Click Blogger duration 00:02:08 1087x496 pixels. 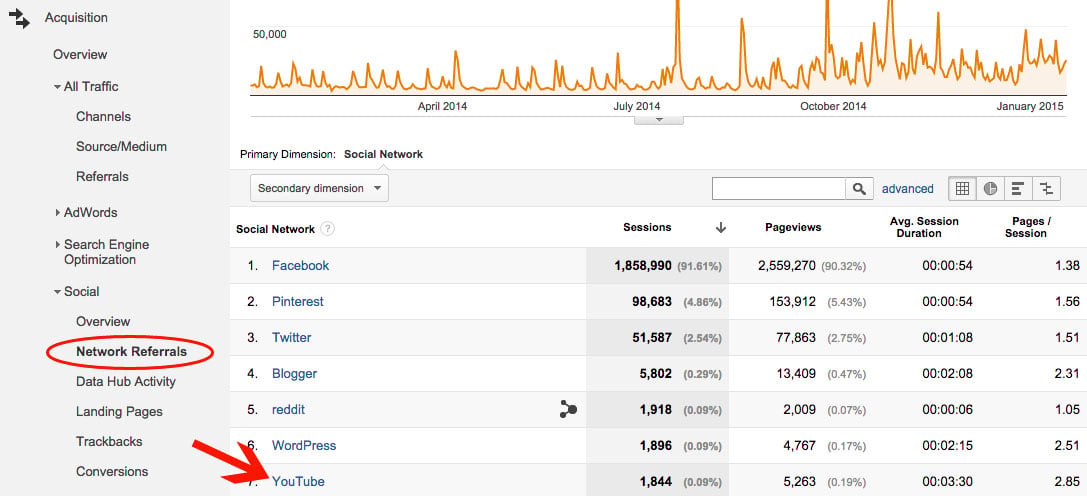pos(947,374)
